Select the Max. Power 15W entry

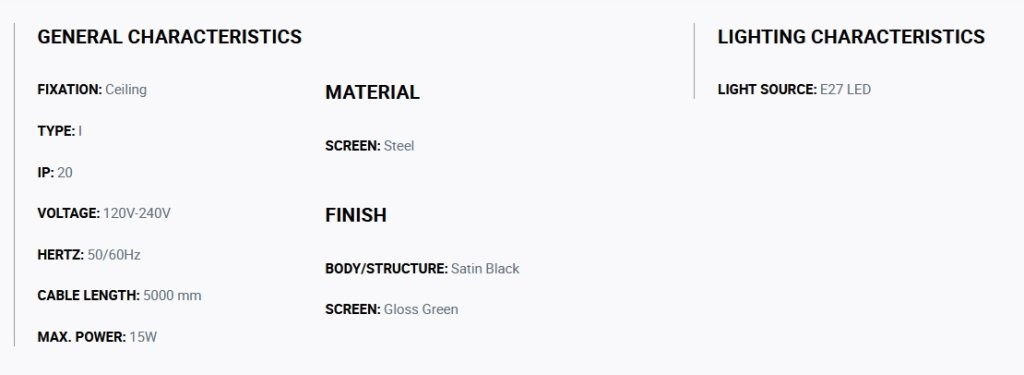click(97, 337)
